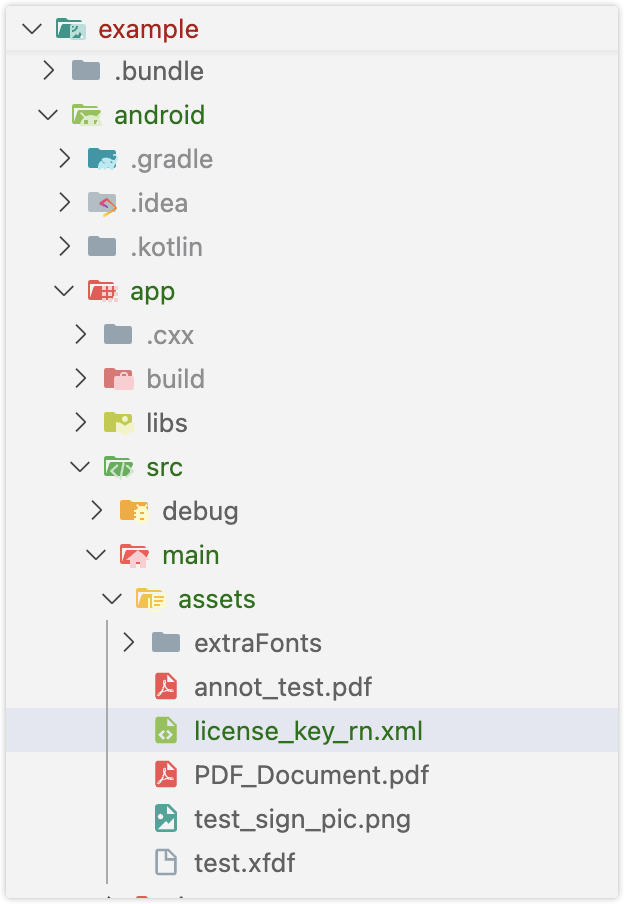Click the build folder icon
This screenshot has height=904, width=624.
118,379
